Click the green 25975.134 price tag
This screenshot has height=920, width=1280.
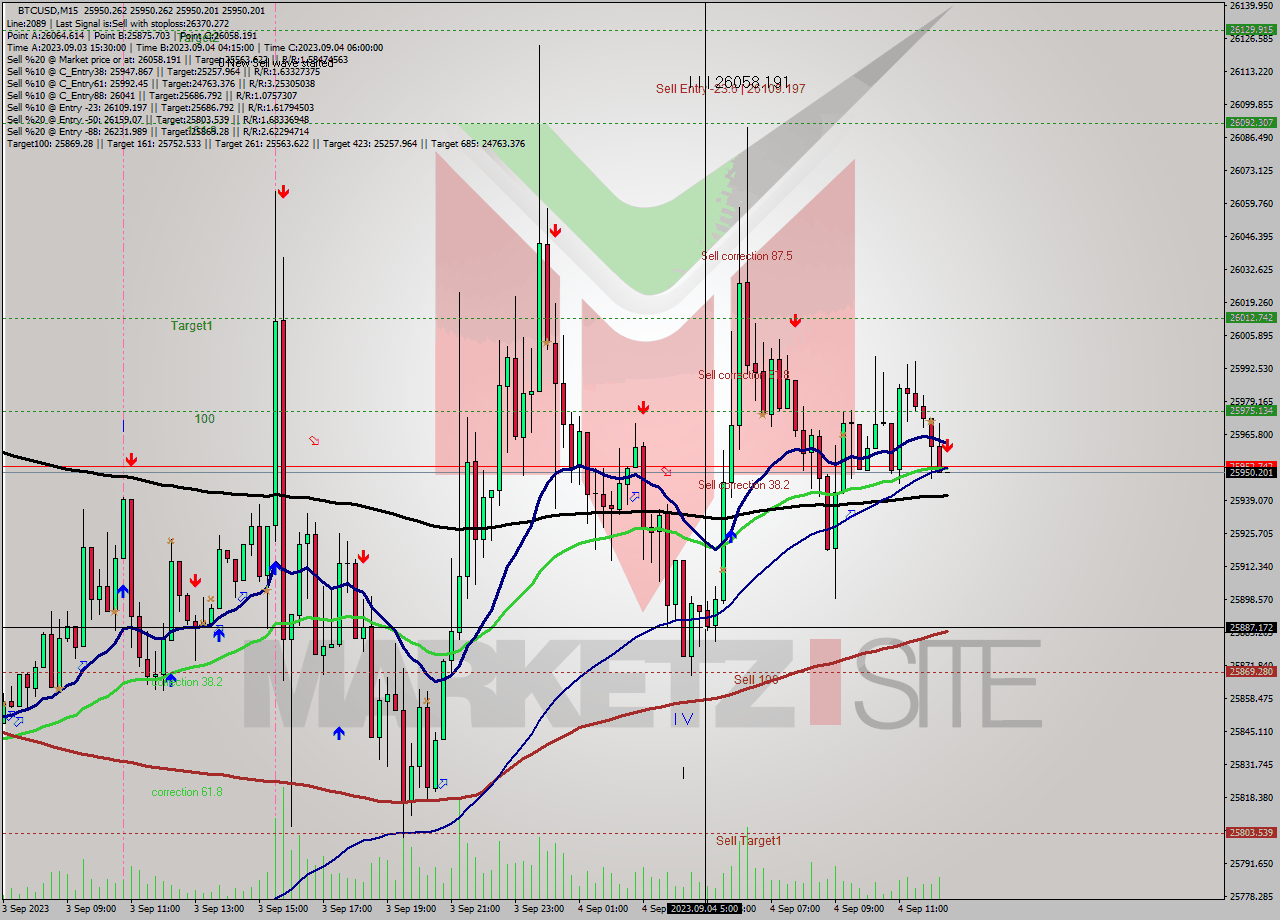pyautogui.click(x=1251, y=410)
